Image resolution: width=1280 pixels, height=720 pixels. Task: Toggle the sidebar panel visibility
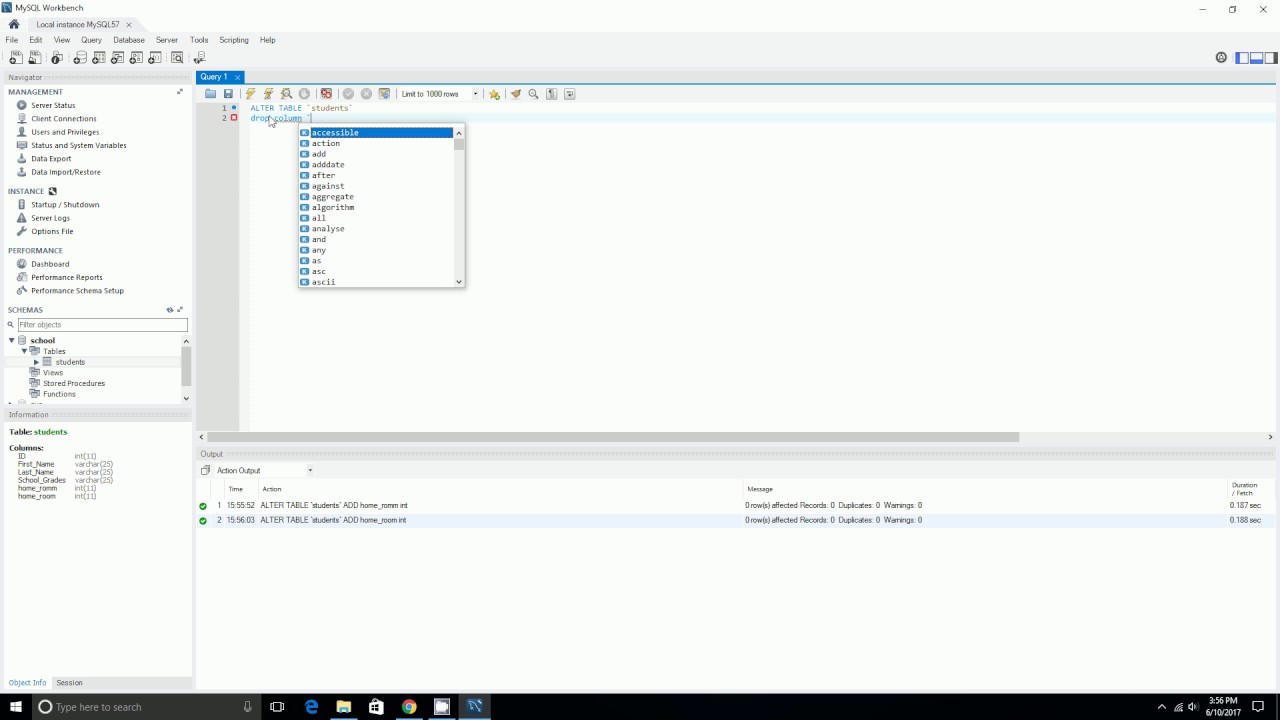[x=1242, y=58]
